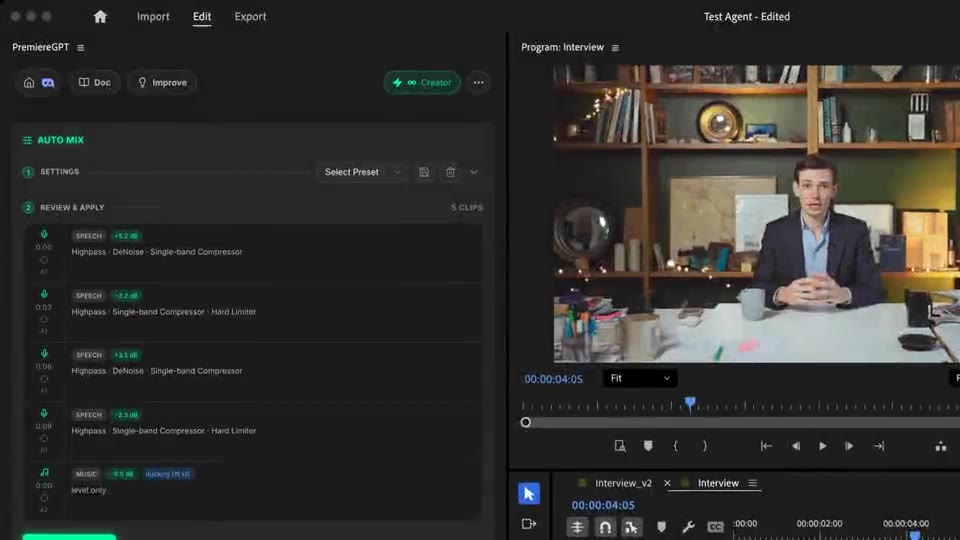Open the PremiereGPT panel menu
The width and height of the screenshot is (960, 540).
coord(80,48)
